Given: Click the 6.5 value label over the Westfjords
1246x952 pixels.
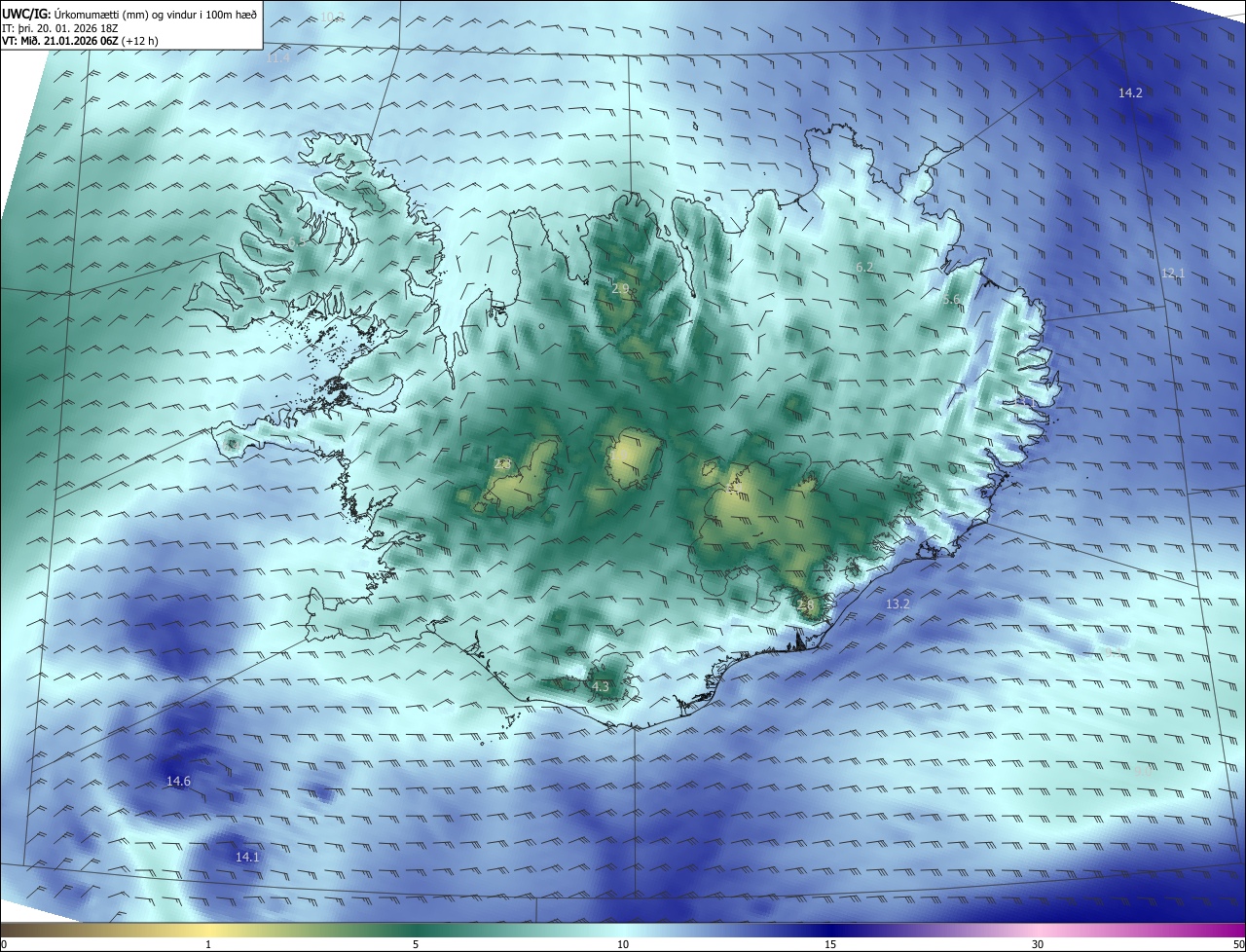Looking at the screenshot, I should (x=297, y=241).
